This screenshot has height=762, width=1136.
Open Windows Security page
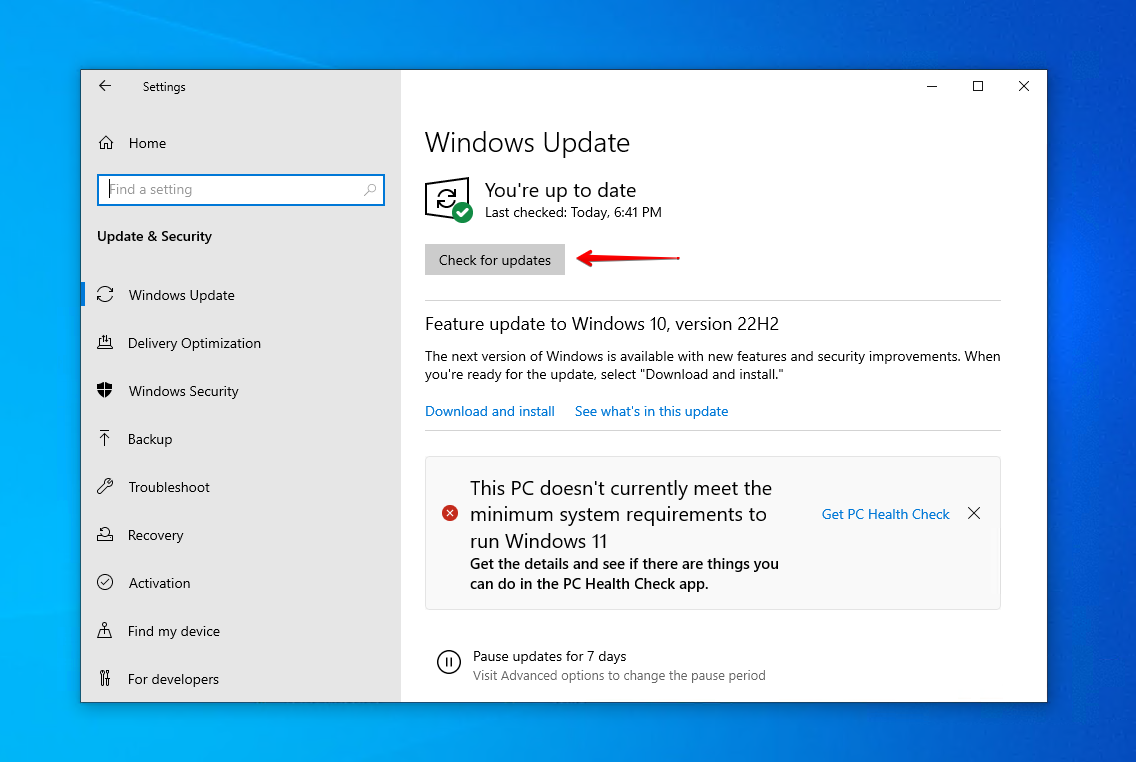[x=241, y=391]
